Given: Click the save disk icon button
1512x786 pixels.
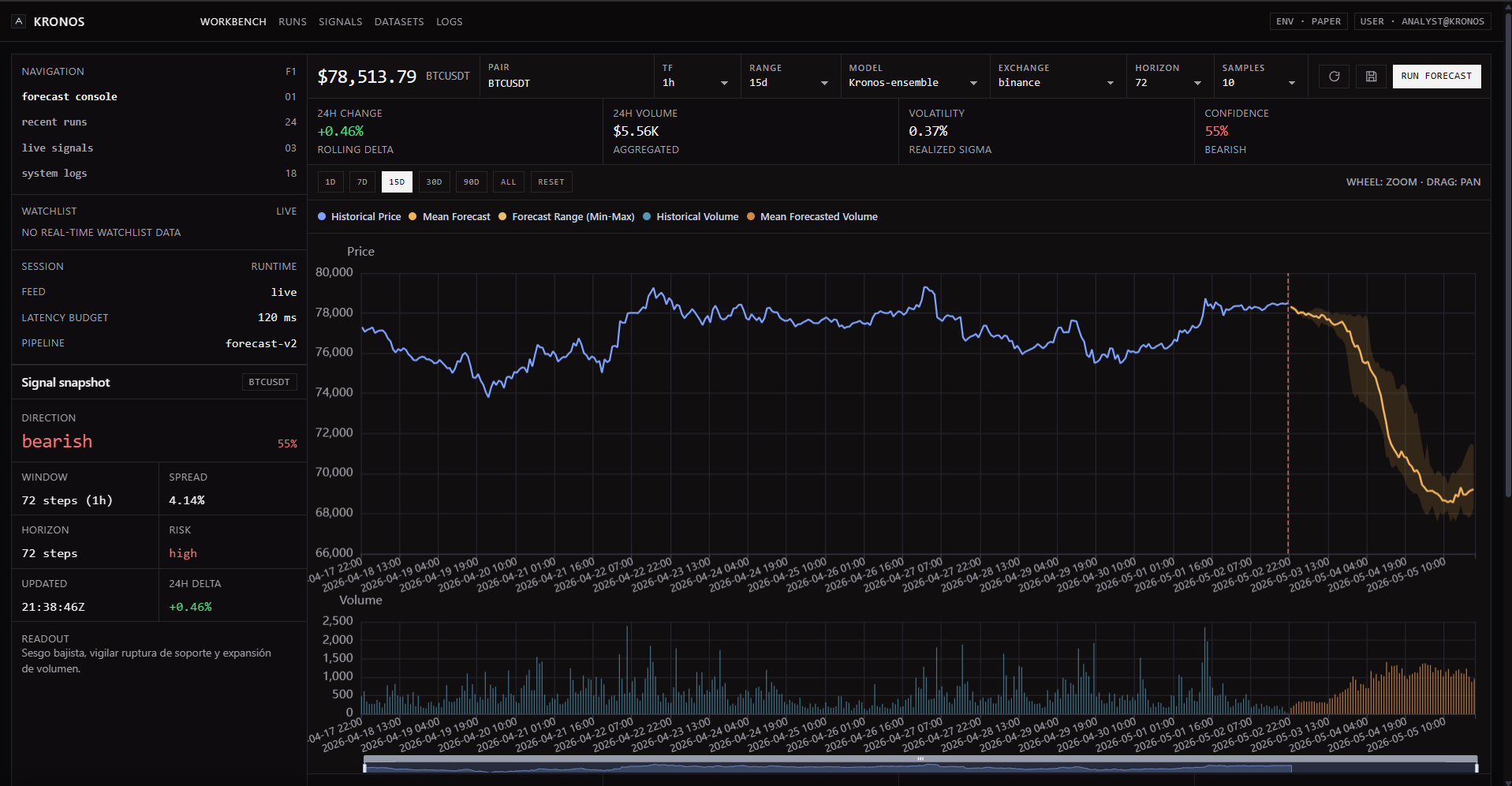Looking at the screenshot, I should click(x=1371, y=77).
